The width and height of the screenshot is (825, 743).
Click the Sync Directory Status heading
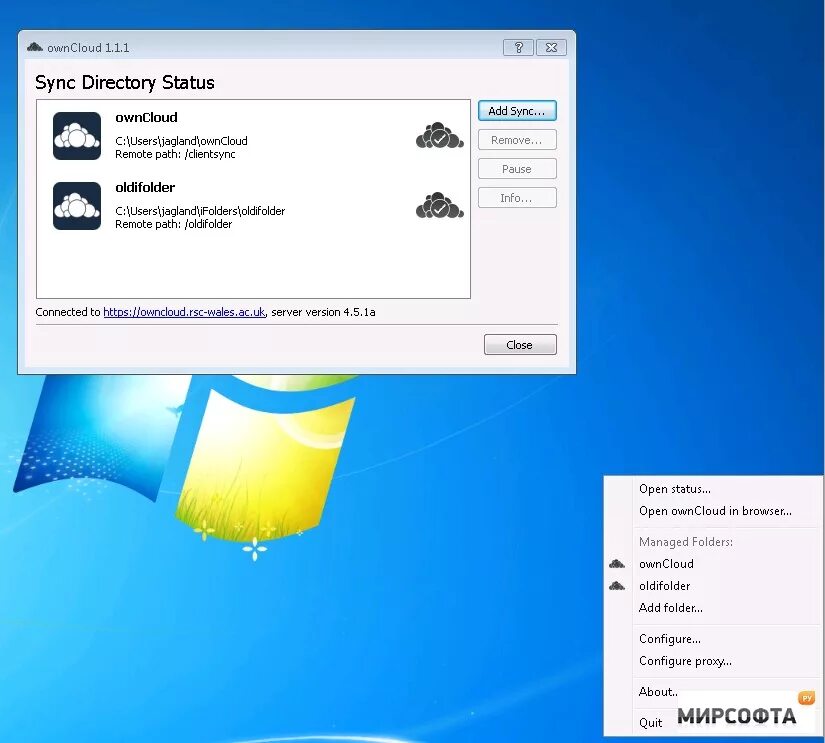tap(125, 83)
